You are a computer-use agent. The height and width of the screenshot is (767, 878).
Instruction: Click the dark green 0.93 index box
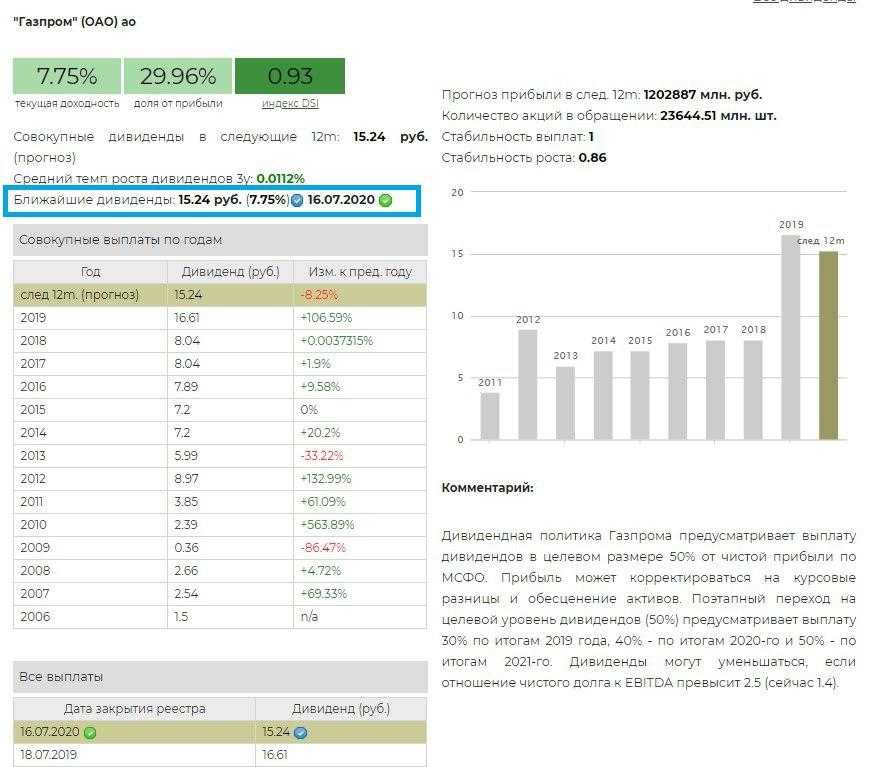(290, 76)
